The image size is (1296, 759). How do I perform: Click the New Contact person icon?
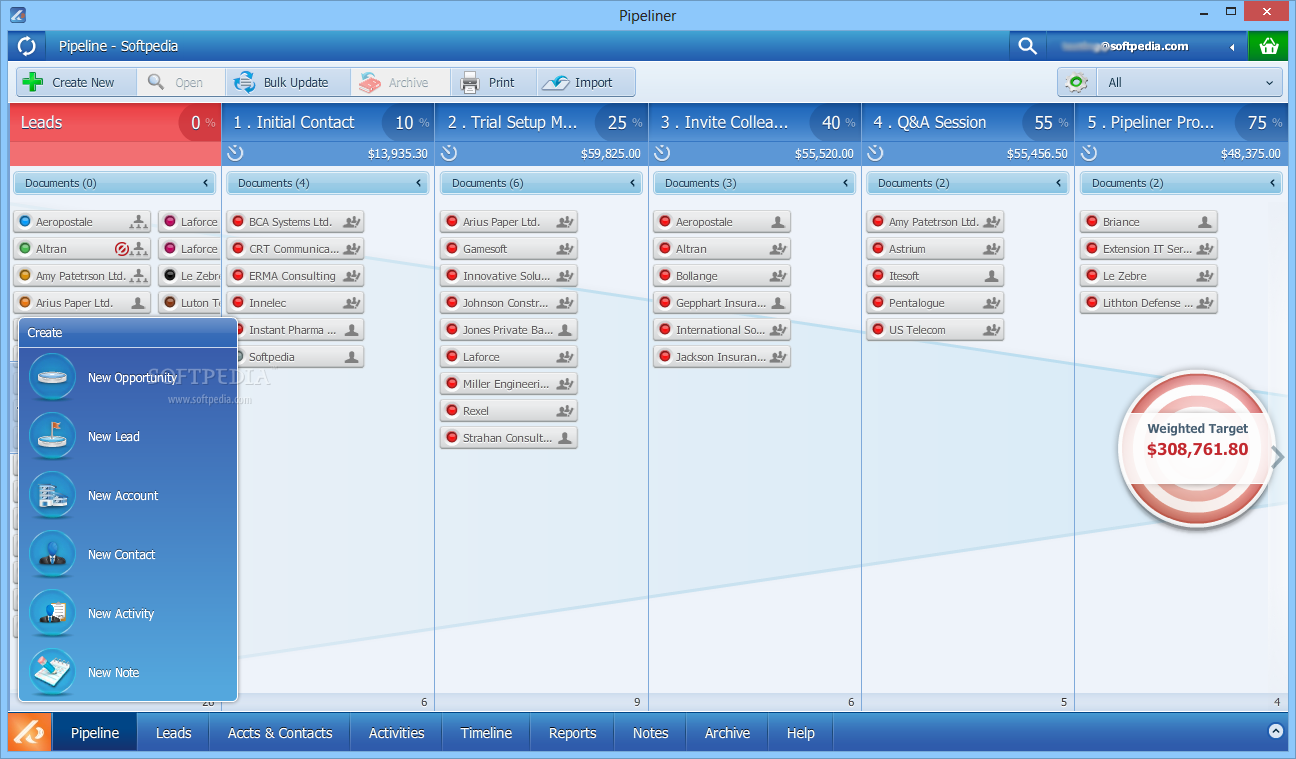click(53, 555)
